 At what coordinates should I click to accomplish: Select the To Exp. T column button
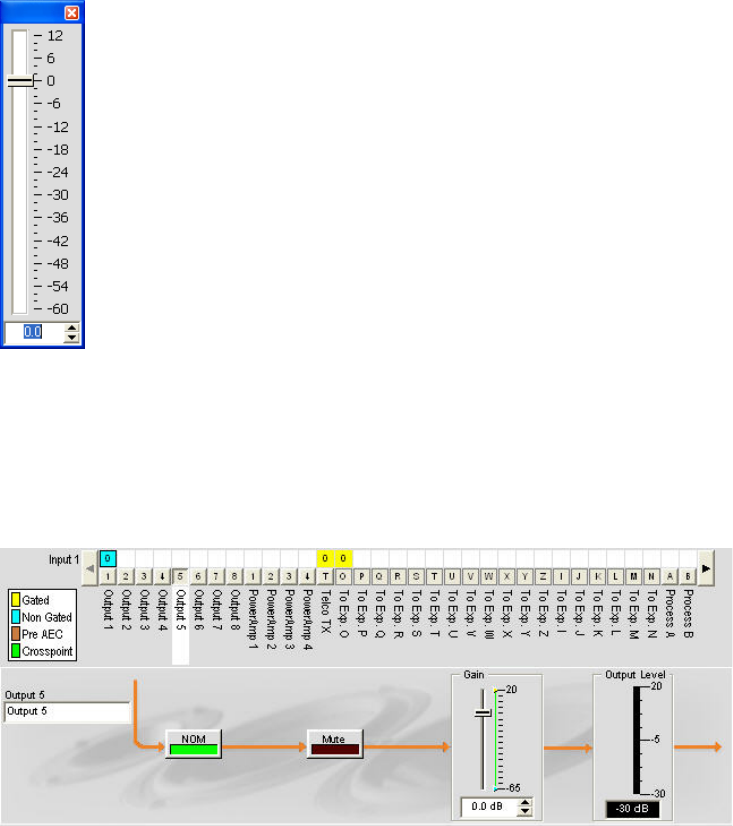pos(434,576)
